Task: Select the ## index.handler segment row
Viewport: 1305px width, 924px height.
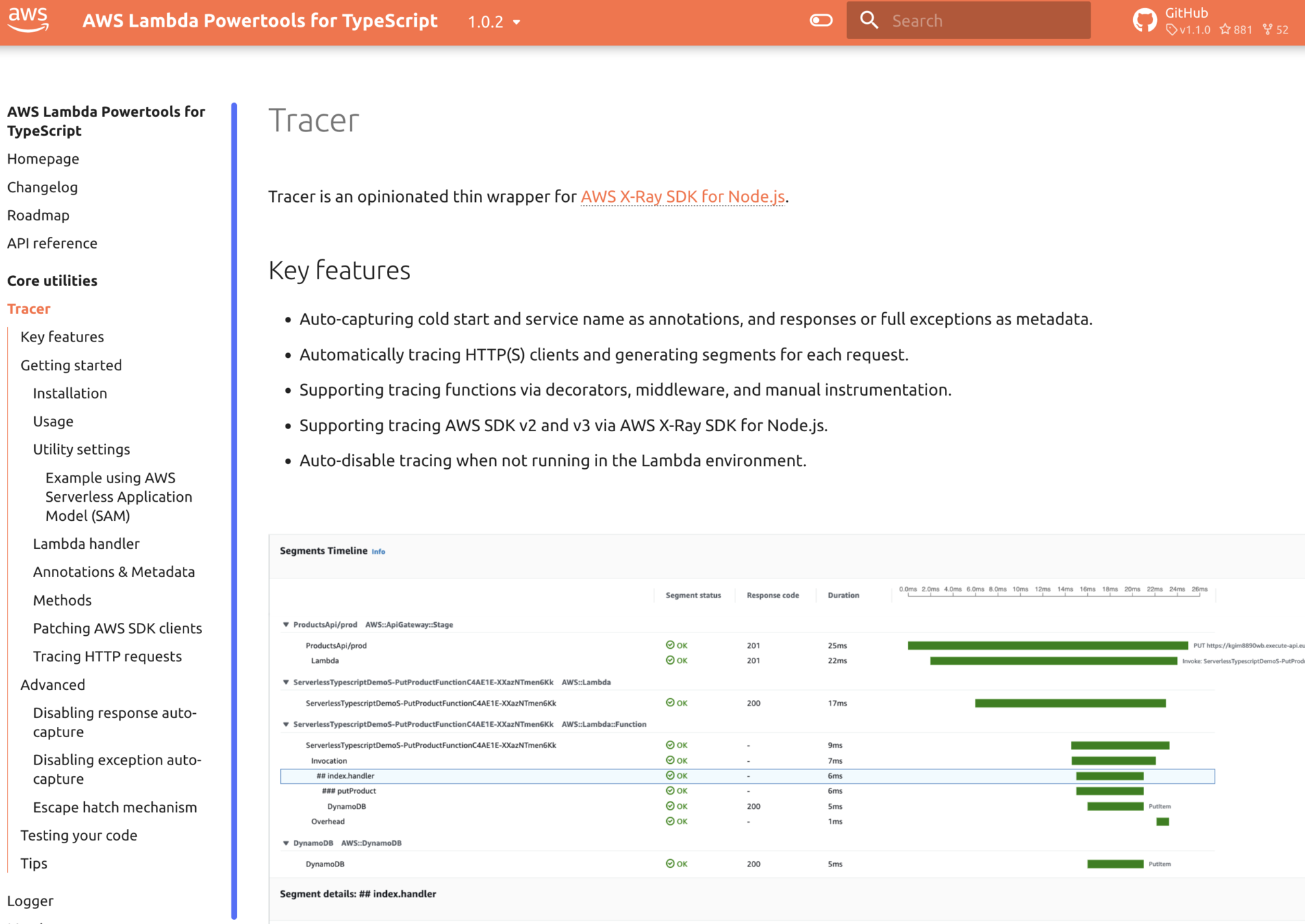Action: tap(747, 775)
